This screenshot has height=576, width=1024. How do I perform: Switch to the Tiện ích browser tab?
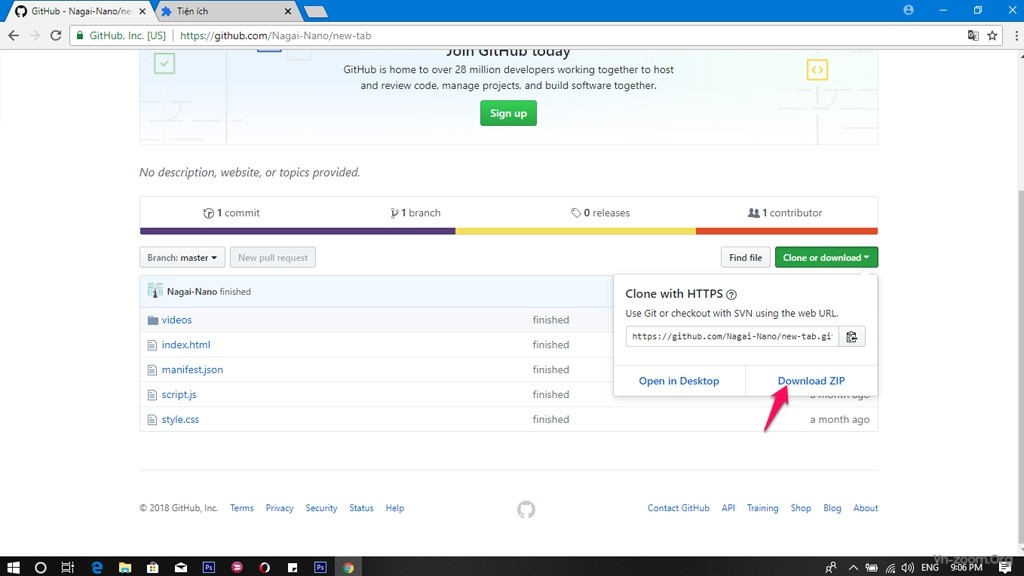point(226,11)
